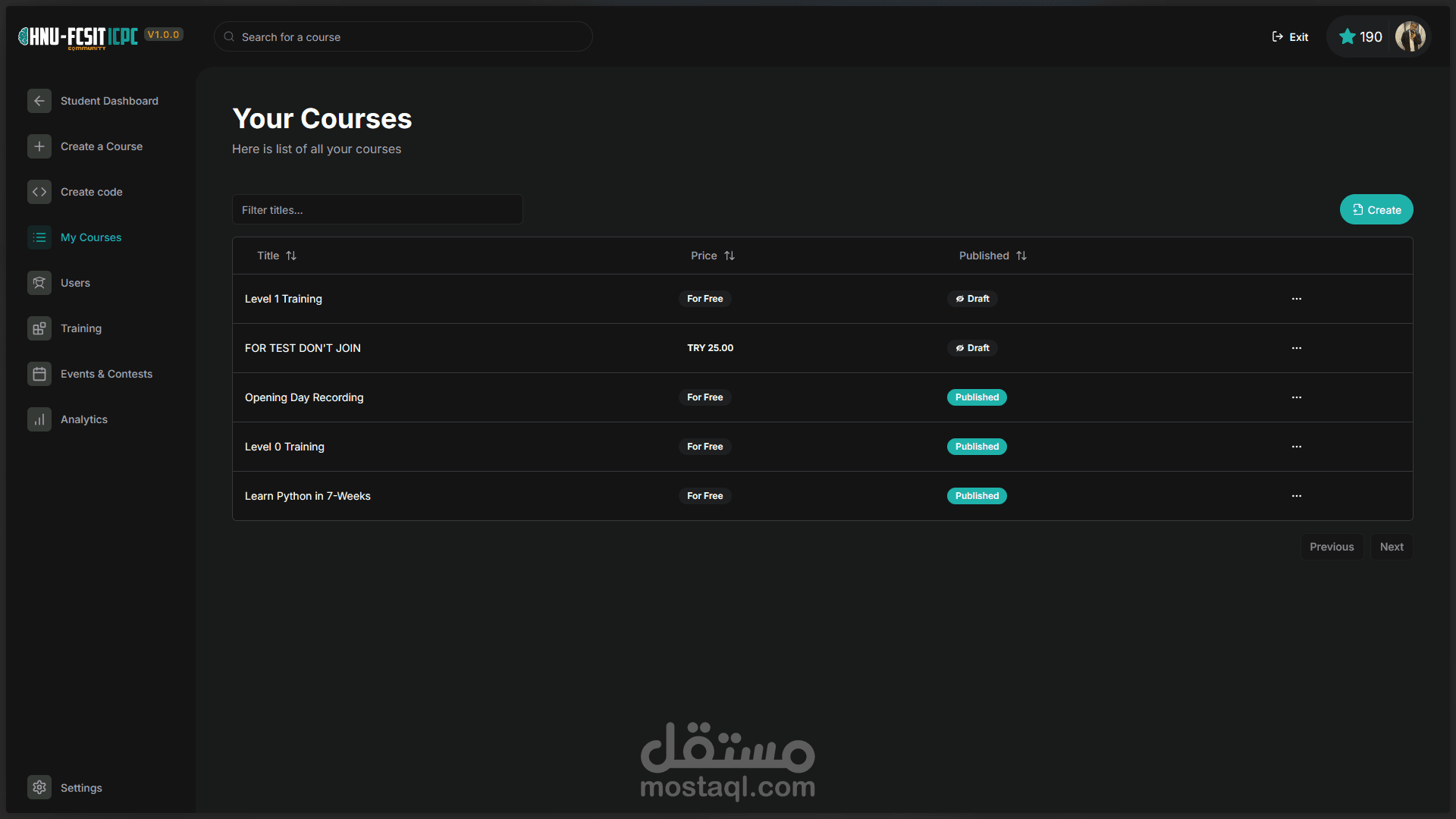This screenshot has height=819, width=1456.
Task: Click For Free badge of Level 1 Training
Action: [x=705, y=299]
